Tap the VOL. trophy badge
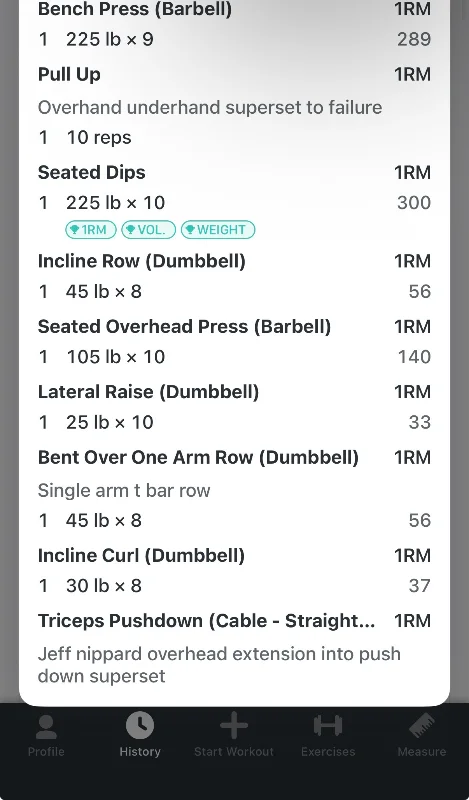Image resolution: width=469 pixels, height=800 pixels. 149,230
